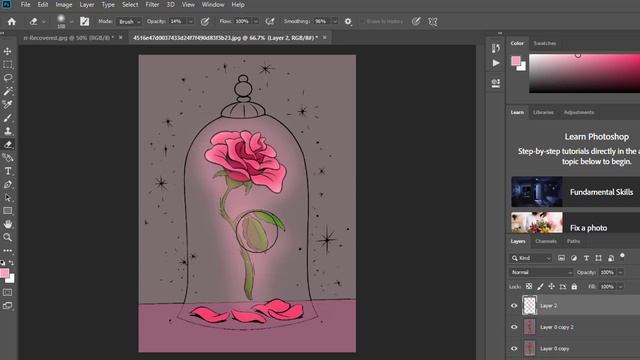Select the Rectangular Marquee tool
This screenshot has width=640, height=360.
point(7,64)
